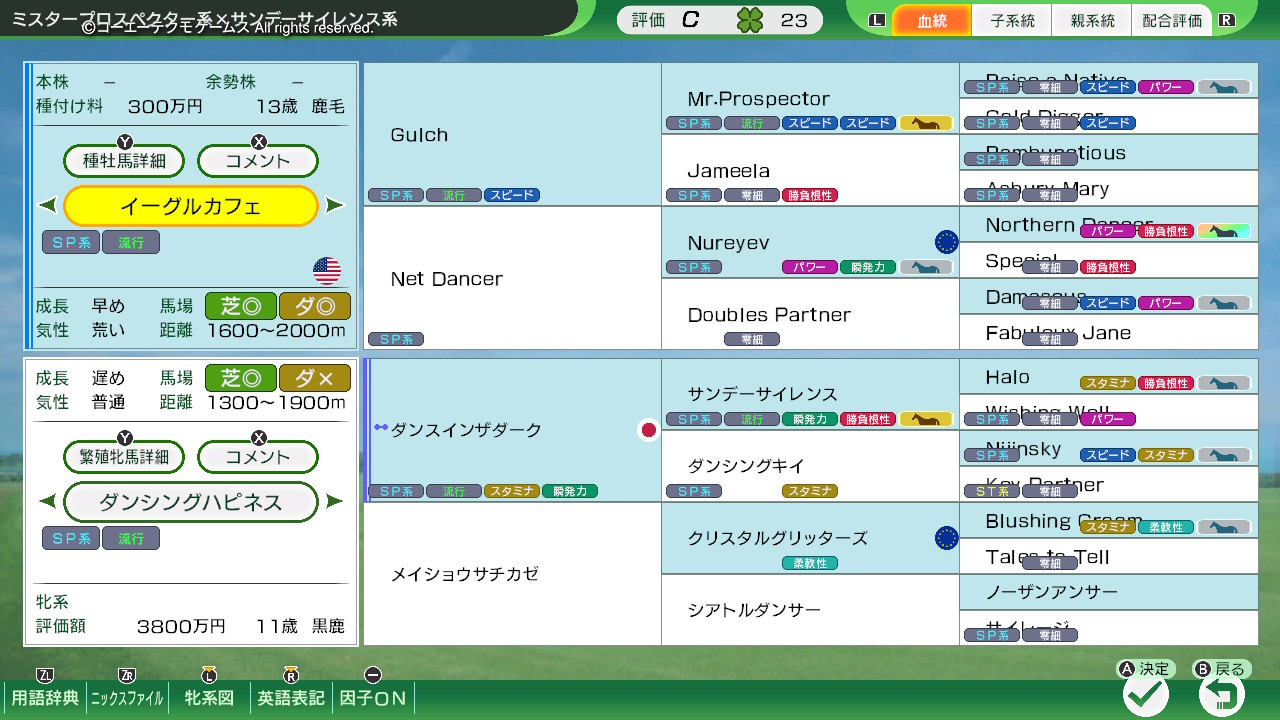Click Northern Dancer's rainbow horse icon

click(1224, 231)
